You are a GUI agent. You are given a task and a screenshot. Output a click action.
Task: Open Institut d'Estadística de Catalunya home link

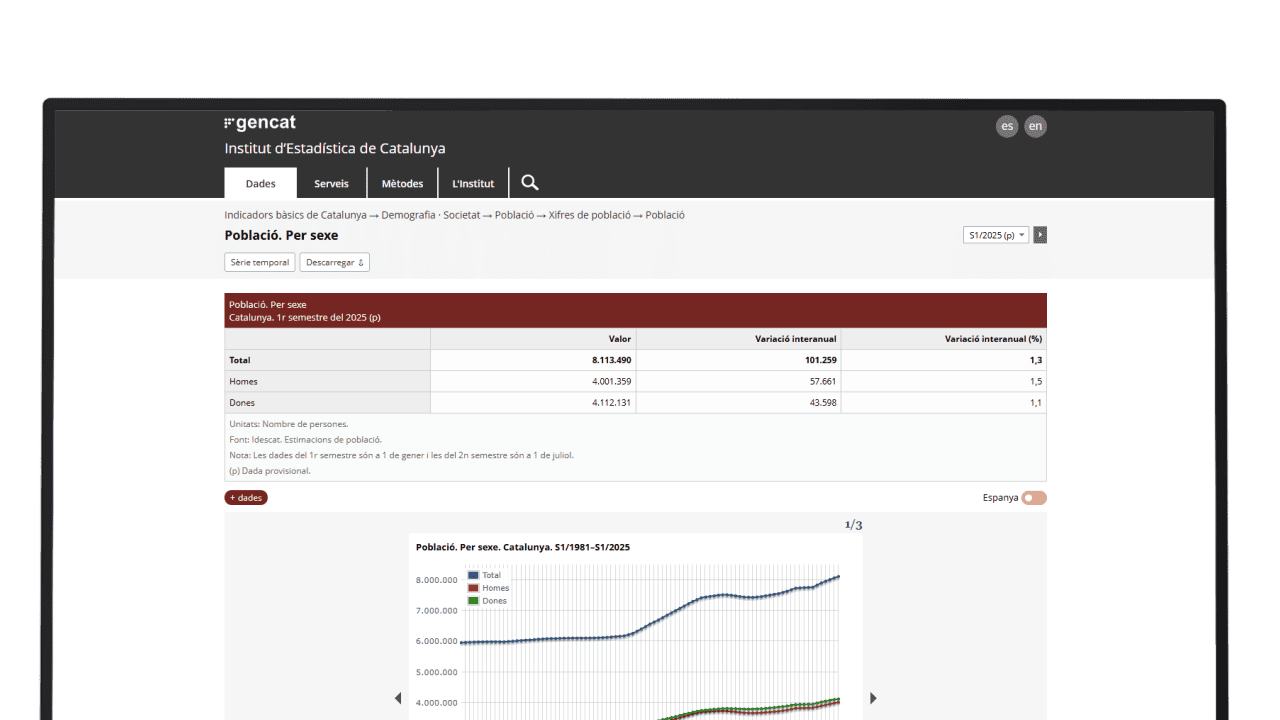pos(335,149)
